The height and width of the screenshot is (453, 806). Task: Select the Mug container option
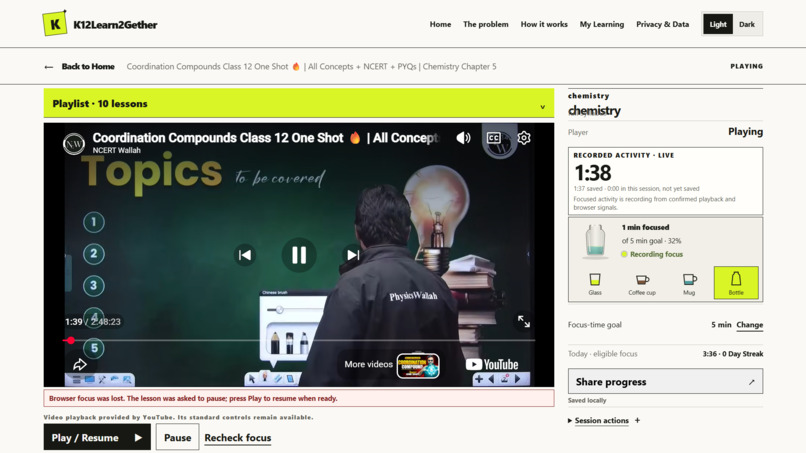[x=689, y=283]
